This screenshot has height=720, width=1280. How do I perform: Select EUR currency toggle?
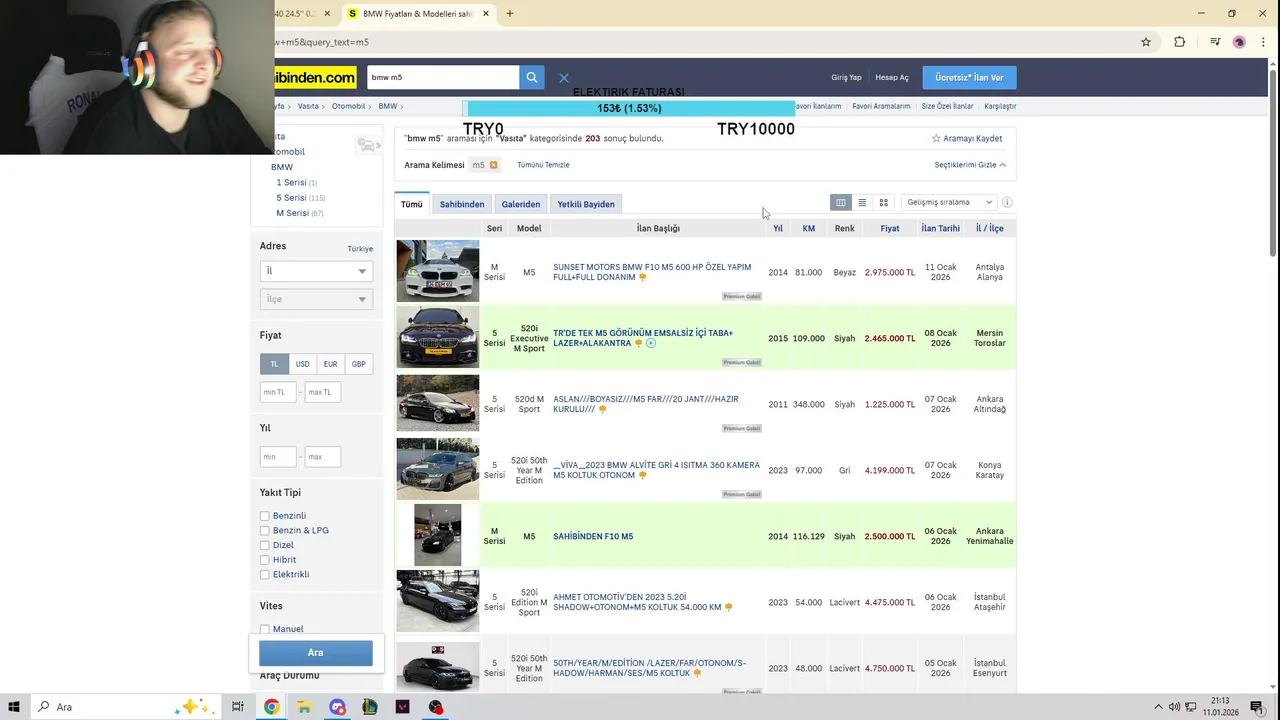click(x=330, y=364)
